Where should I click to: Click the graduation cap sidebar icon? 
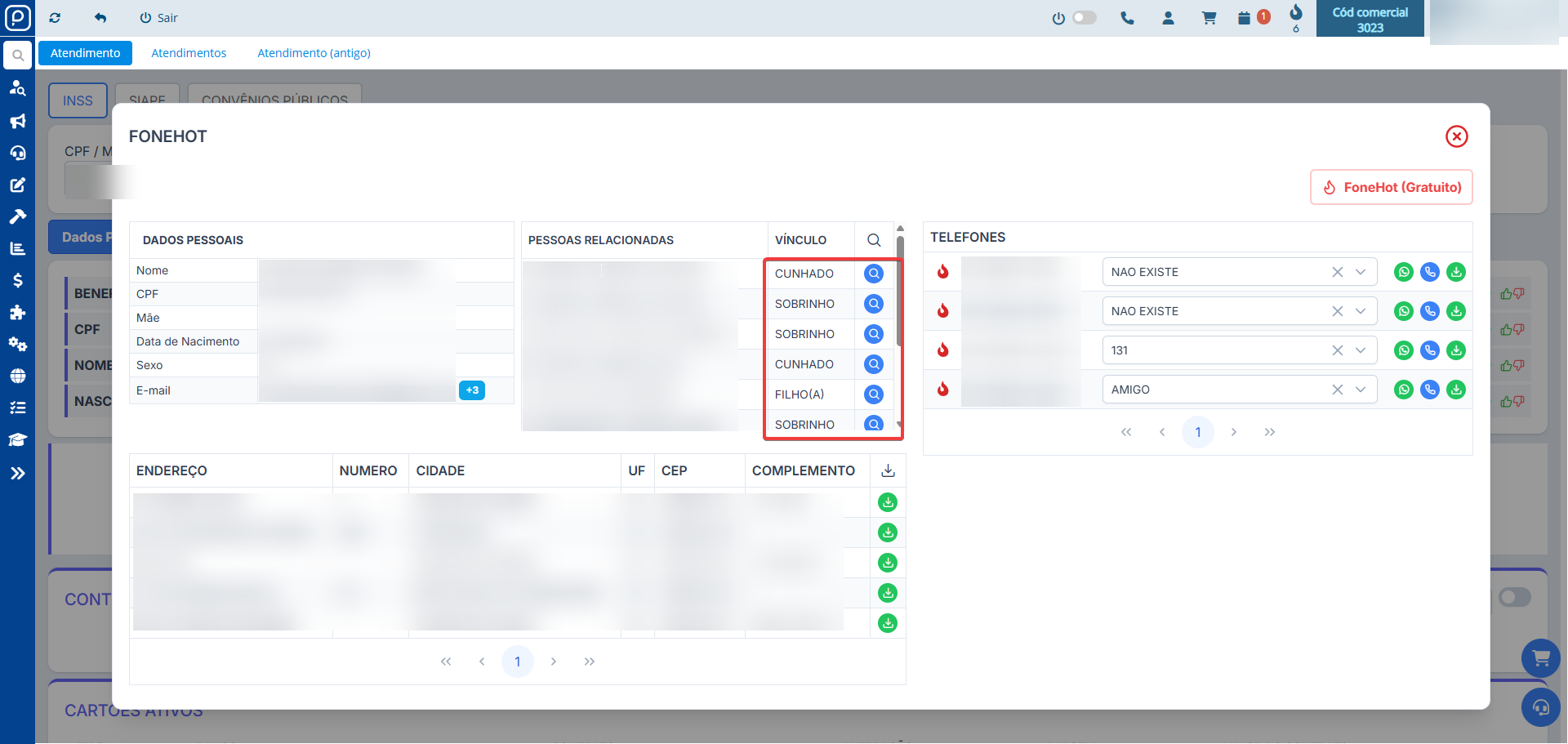[17, 440]
